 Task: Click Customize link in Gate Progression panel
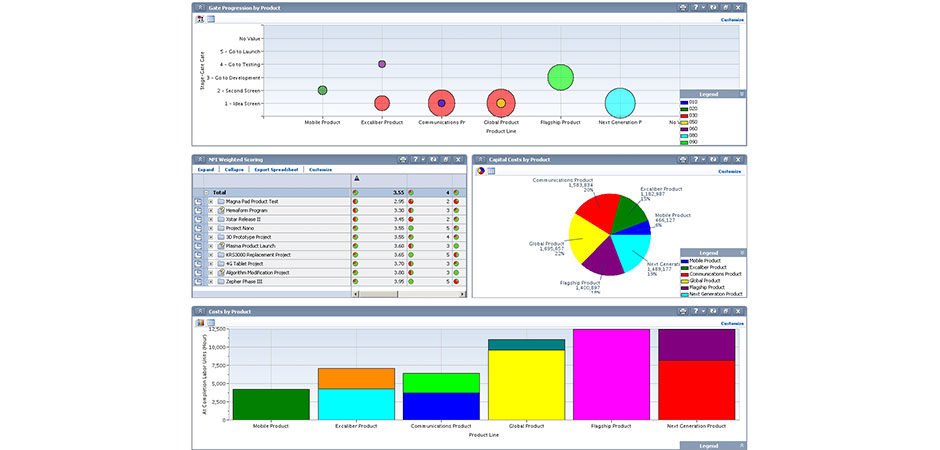pos(732,19)
